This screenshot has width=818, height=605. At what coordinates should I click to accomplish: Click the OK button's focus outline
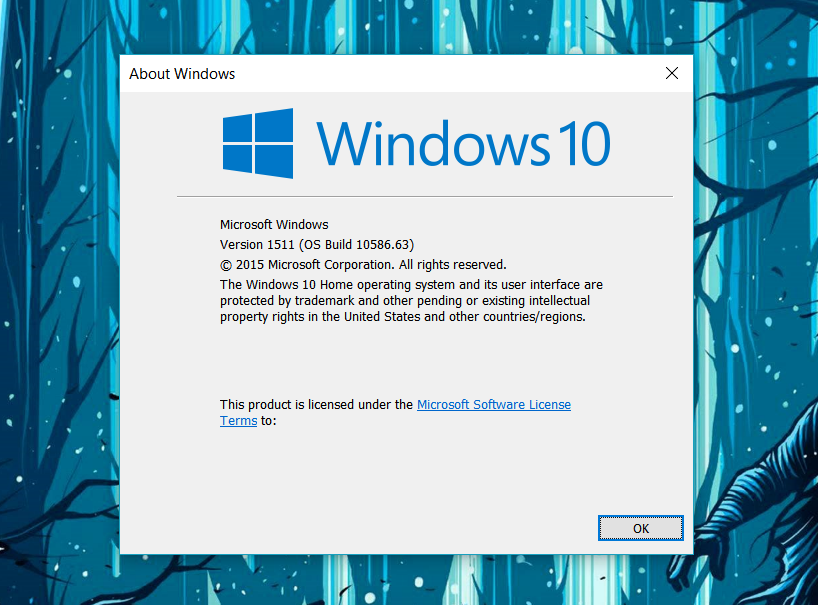tap(640, 528)
